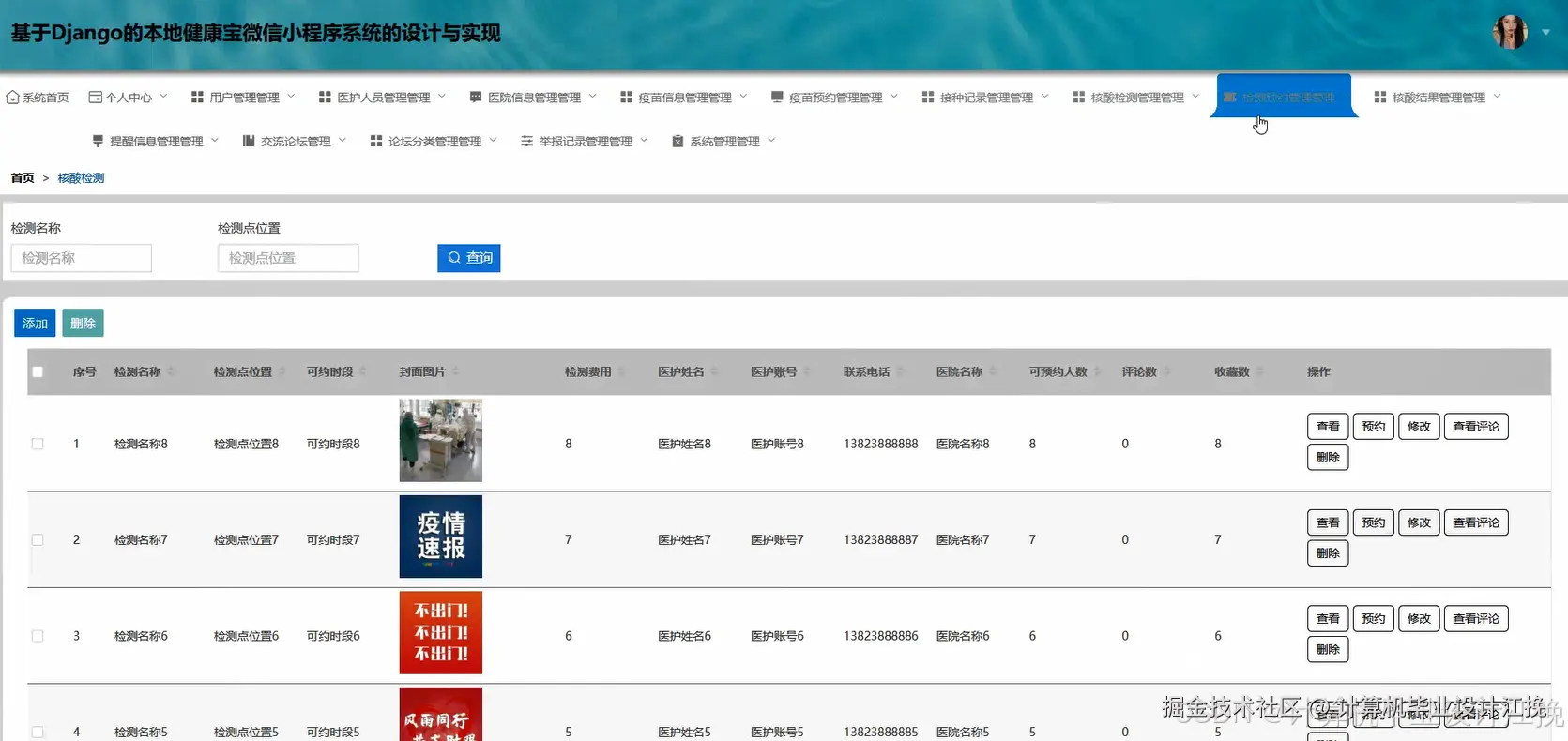This screenshot has height=741, width=1568.
Task: Sort by the 检测费用 column arrows
Action: point(621,372)
